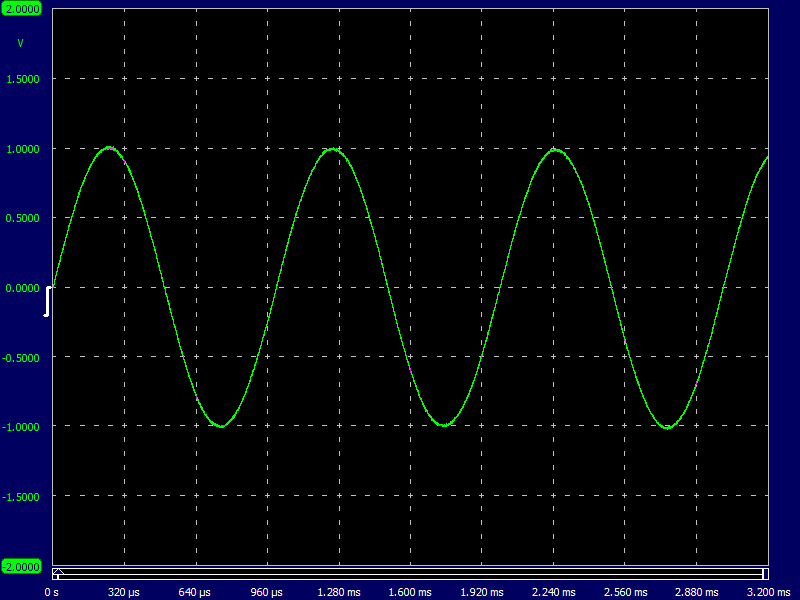Click the 1.920 ms time axis label

click(x=482, y=592)
